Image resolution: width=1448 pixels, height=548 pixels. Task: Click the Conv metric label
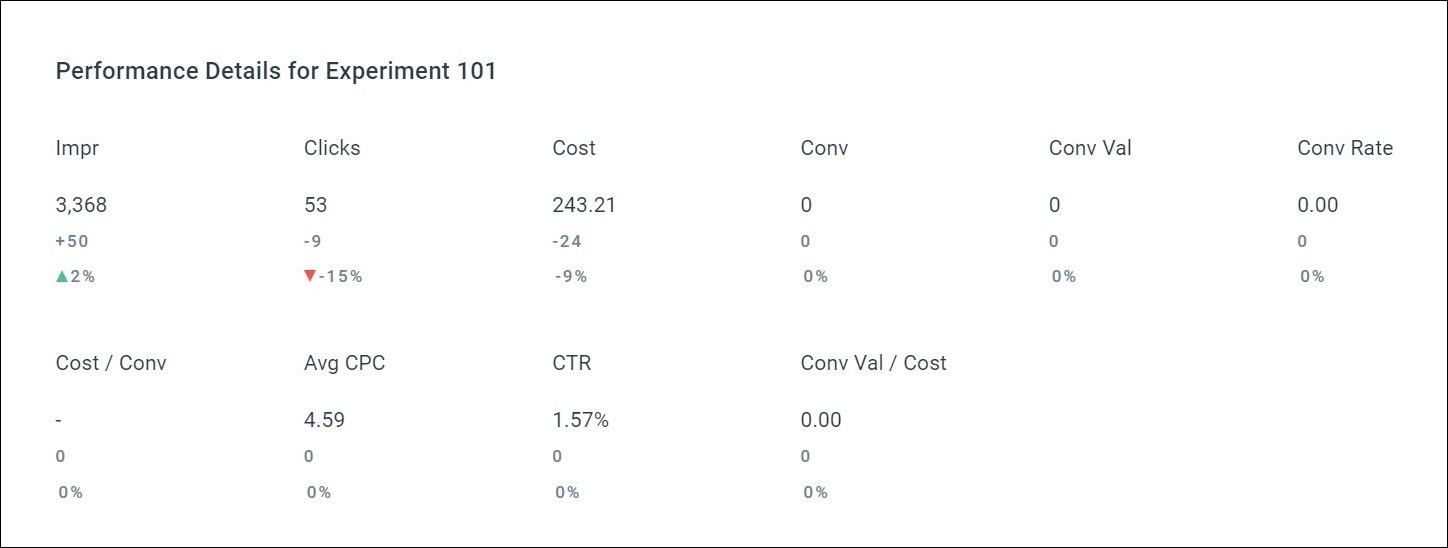click(x=824, y=148)
